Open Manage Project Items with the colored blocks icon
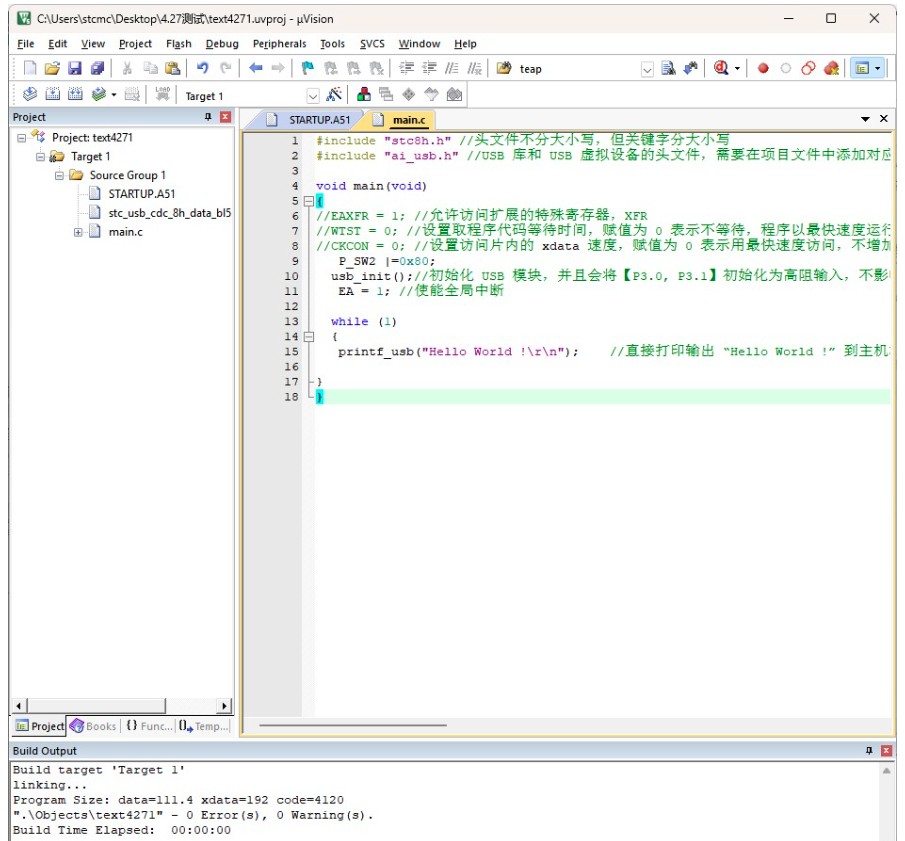 point(364,94)
